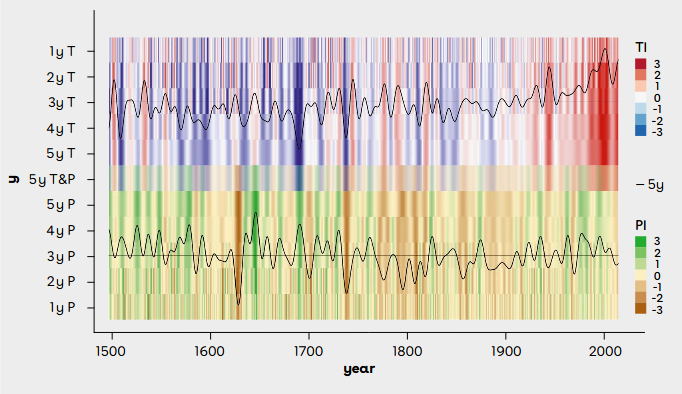Click the 1500 tick label on year axis
This screenshot has height=394, width=682.
coord(112,351)
